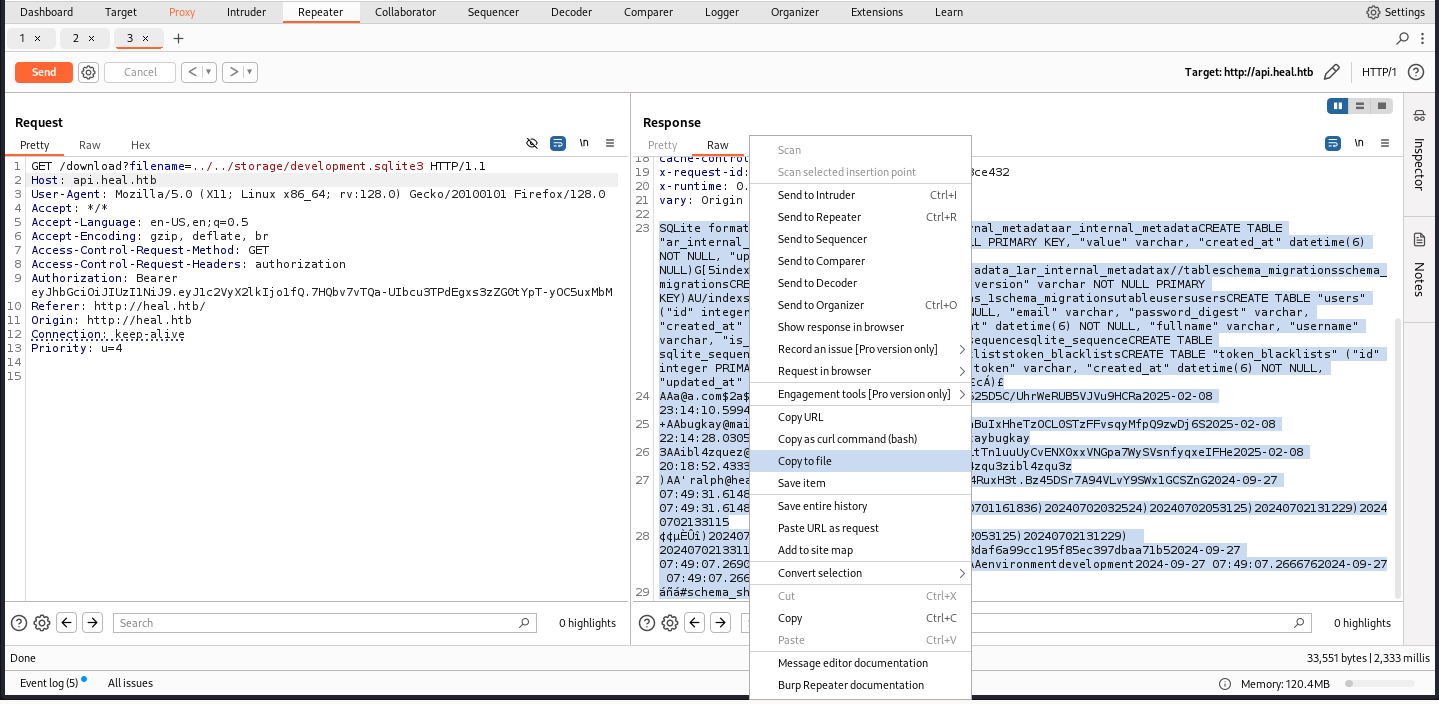The width and height of the screenshot is (1439, 704).
Task: Open Request search settings gear
Action: coord(42,623)
